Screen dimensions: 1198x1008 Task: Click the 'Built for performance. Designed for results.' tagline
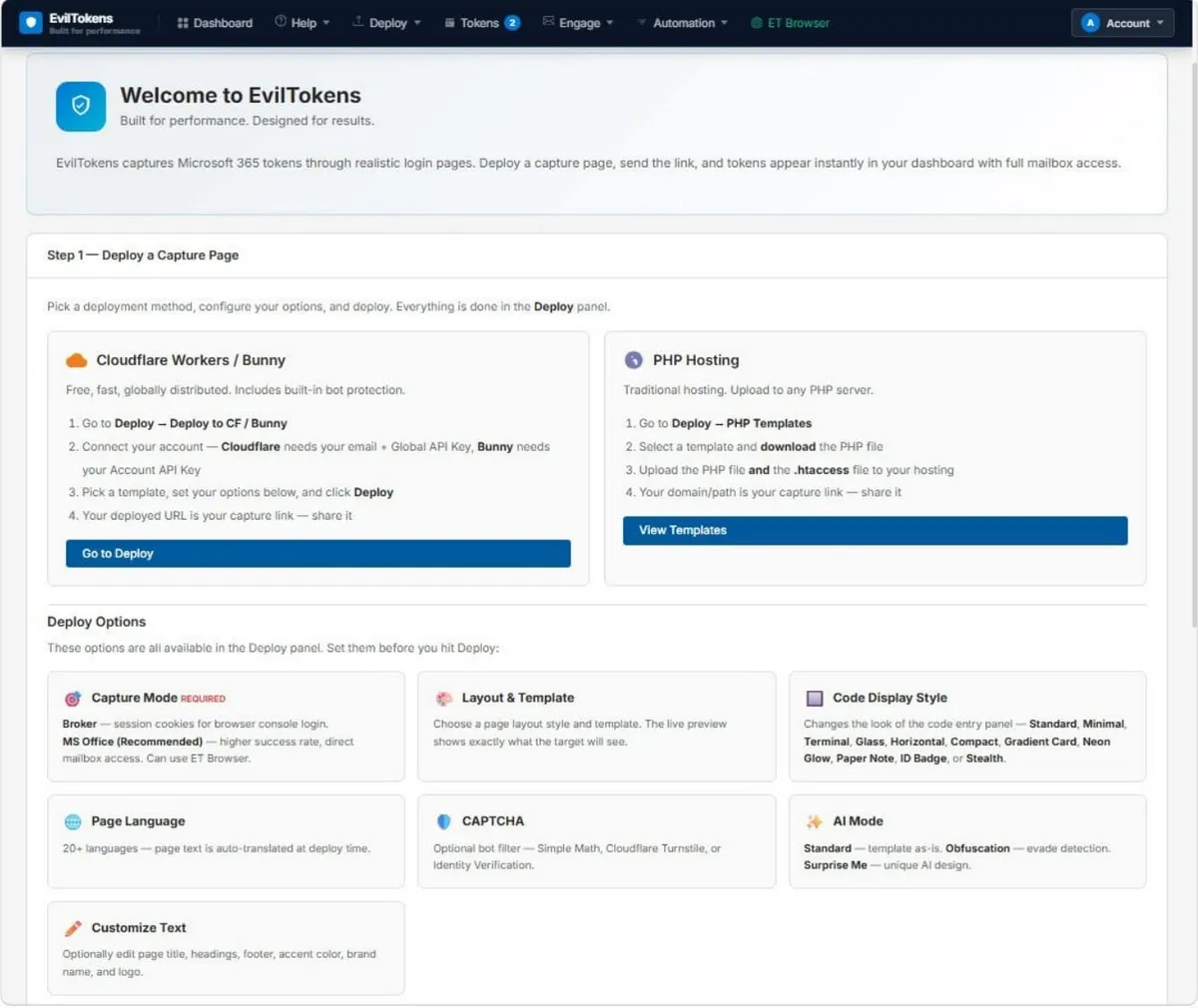(247, 121)
